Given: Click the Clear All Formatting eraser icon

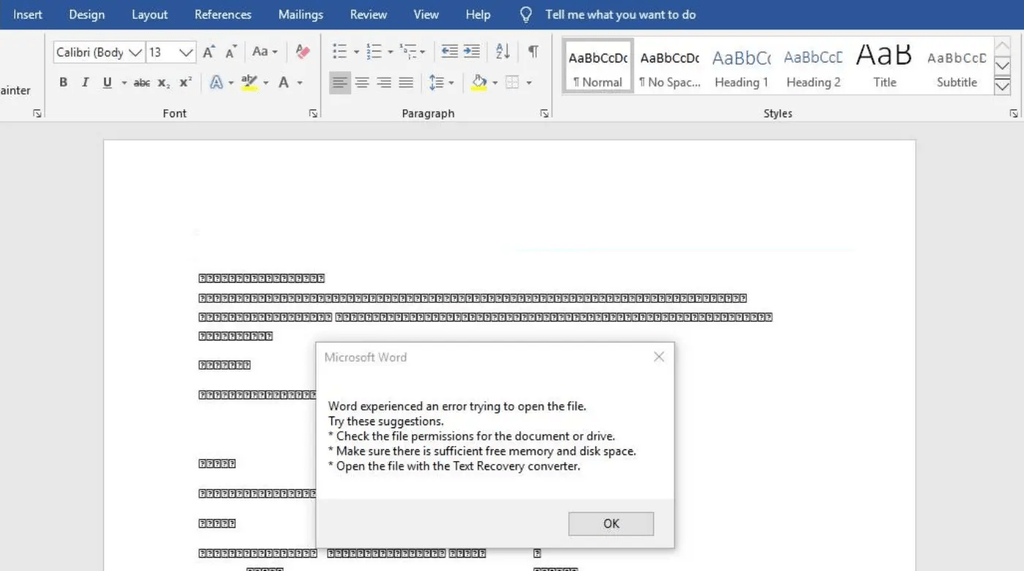Looking at the screenshot, I should click(x=302, y=52).
